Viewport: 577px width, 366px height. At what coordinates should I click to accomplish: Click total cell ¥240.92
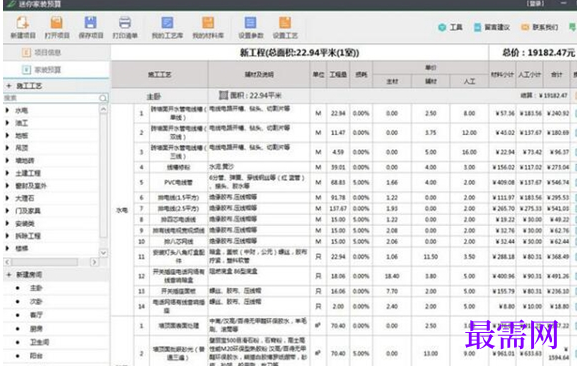coord(558,113)
